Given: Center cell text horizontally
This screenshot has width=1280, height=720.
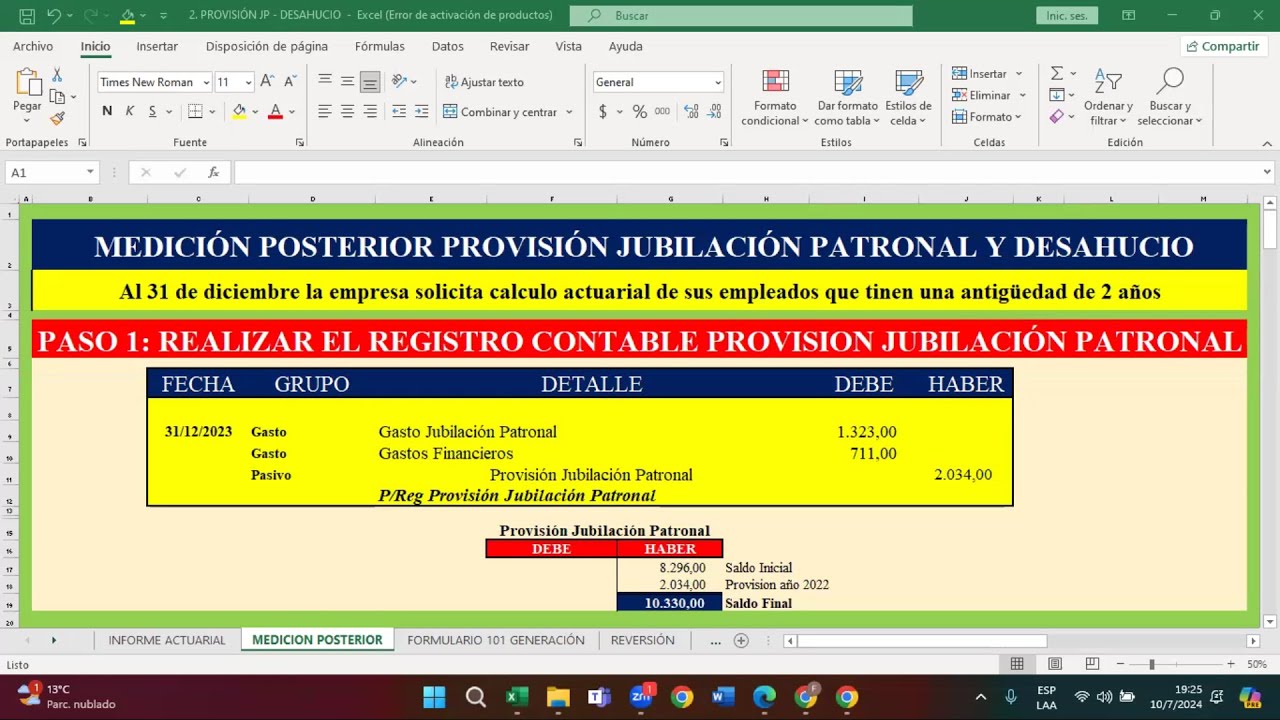Looking at the screenshot, I should click(347, 111).
